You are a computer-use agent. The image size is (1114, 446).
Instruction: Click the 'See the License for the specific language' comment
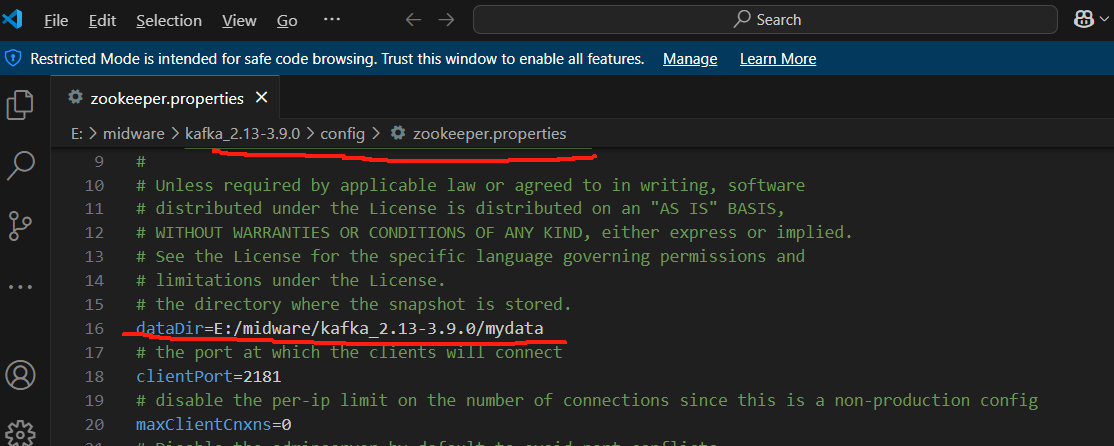tap(470, 256)
